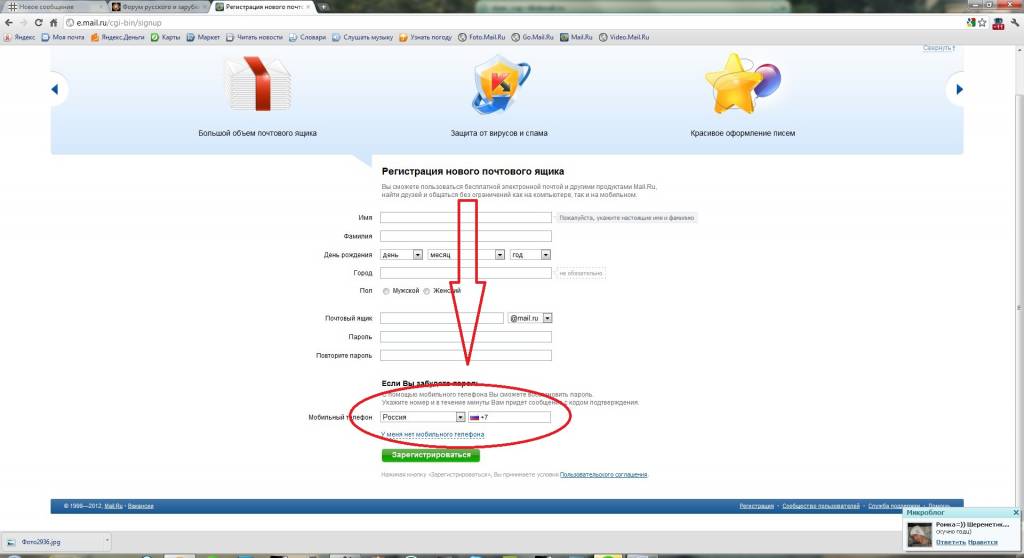Open the dropdown arrow next to Фото2936.jpg download
1024x558 pixels.
[107, 540]
